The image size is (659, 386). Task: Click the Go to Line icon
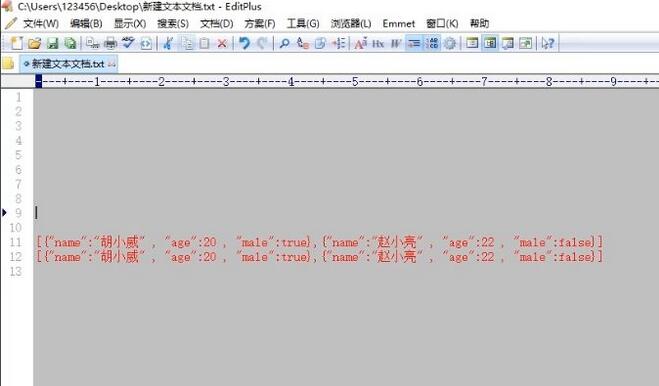[x=339, y=43]
